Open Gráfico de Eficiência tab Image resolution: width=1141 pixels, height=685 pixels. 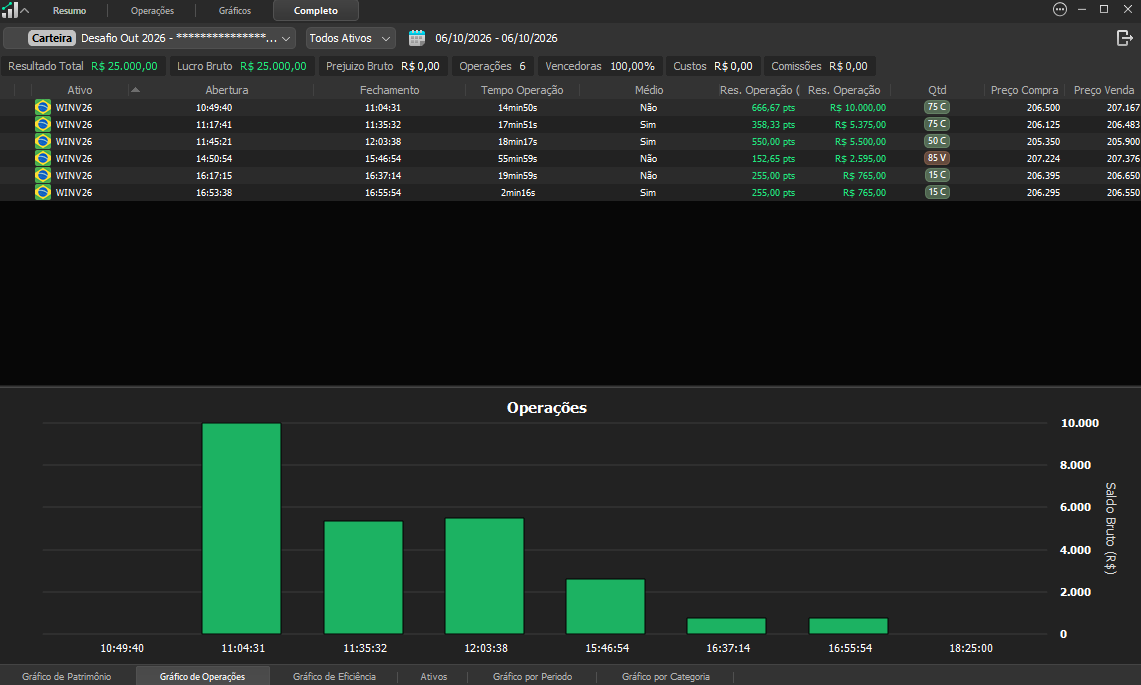coord(334,676)
